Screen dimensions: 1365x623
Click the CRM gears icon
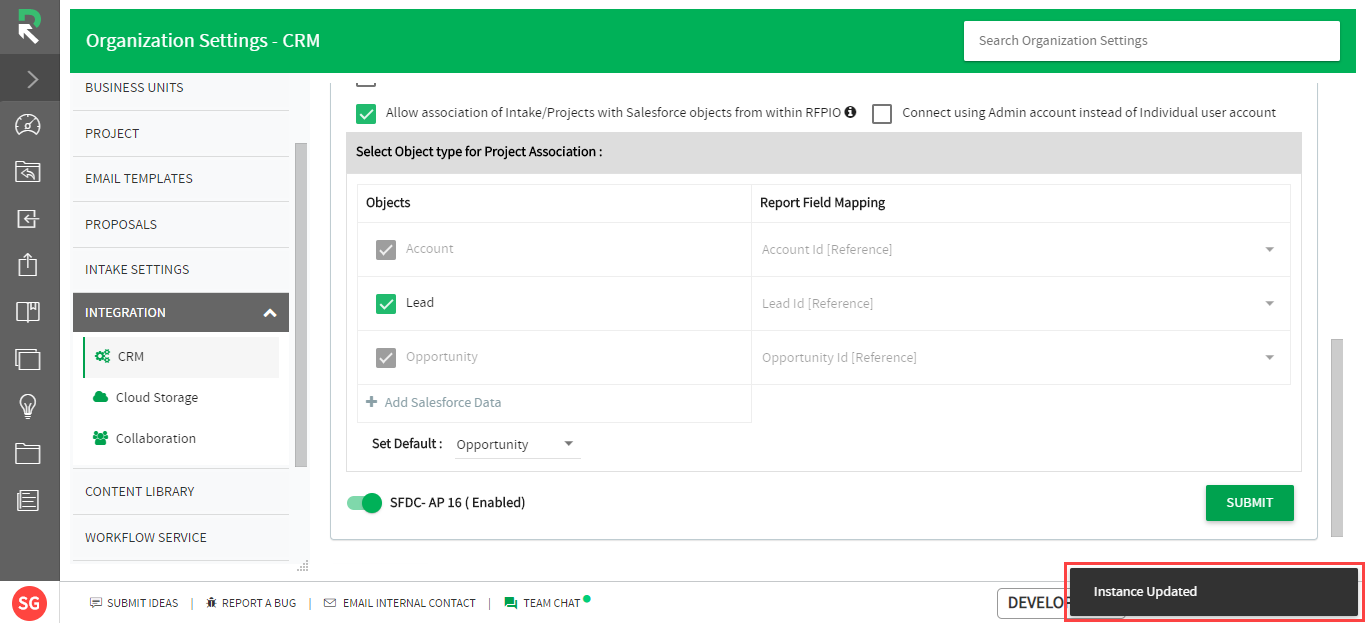click(102, 356)
